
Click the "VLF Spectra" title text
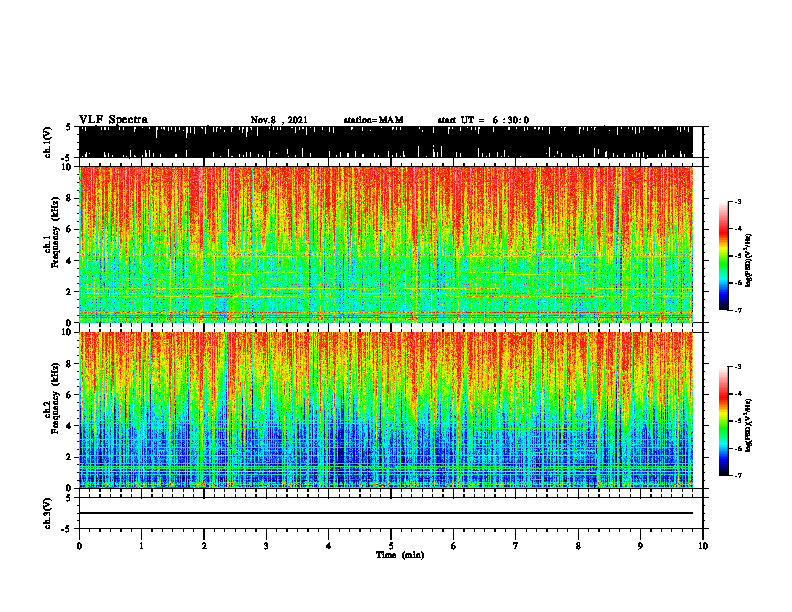(113, 120)
